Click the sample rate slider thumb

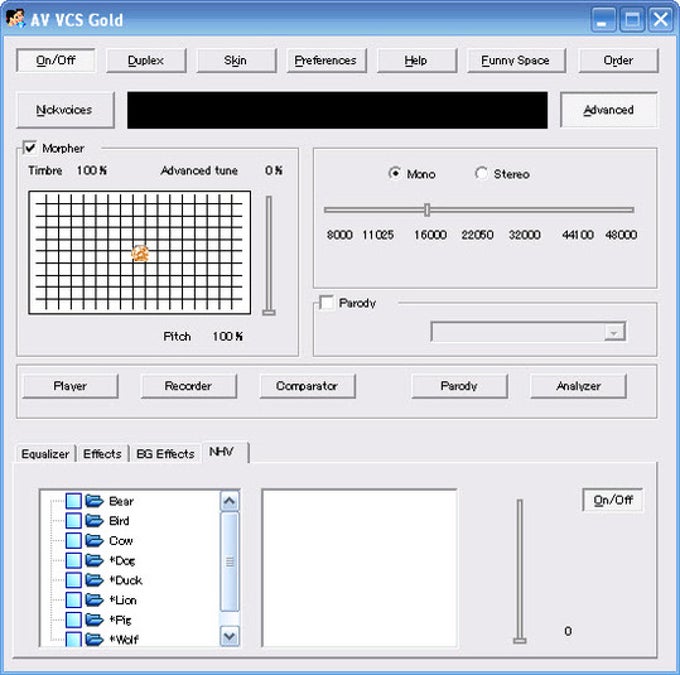(x=427, y=210)
